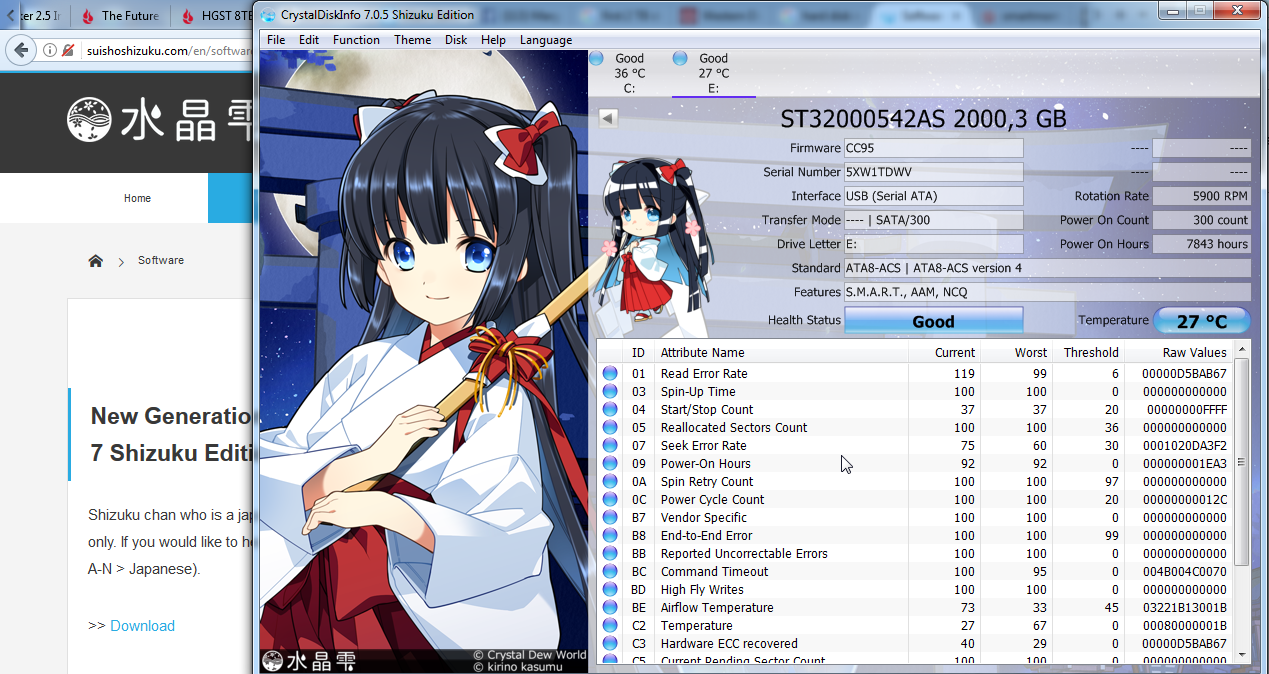
Task: Click status orb for Power-On Hours
Action: 610,464
